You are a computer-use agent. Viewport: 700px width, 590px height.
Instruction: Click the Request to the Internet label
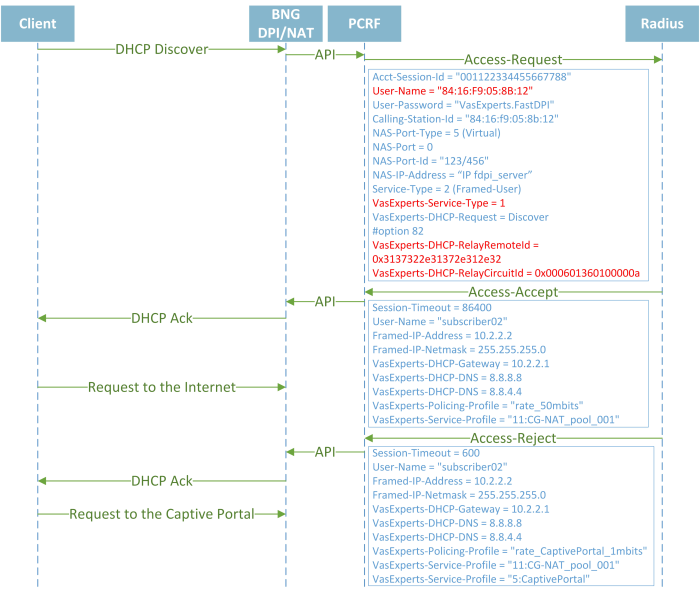click(x=161, y=387)
